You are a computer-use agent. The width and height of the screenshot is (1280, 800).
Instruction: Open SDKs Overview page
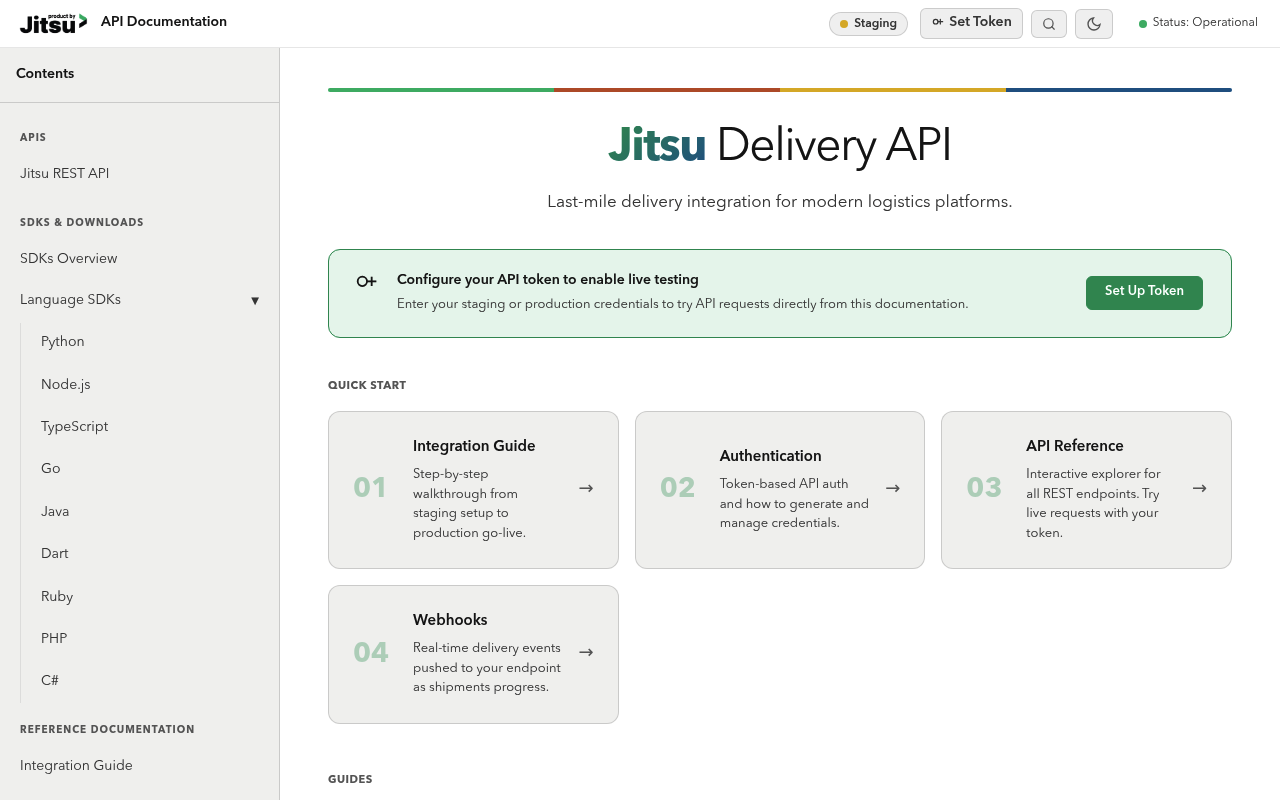tap(69, 259)
